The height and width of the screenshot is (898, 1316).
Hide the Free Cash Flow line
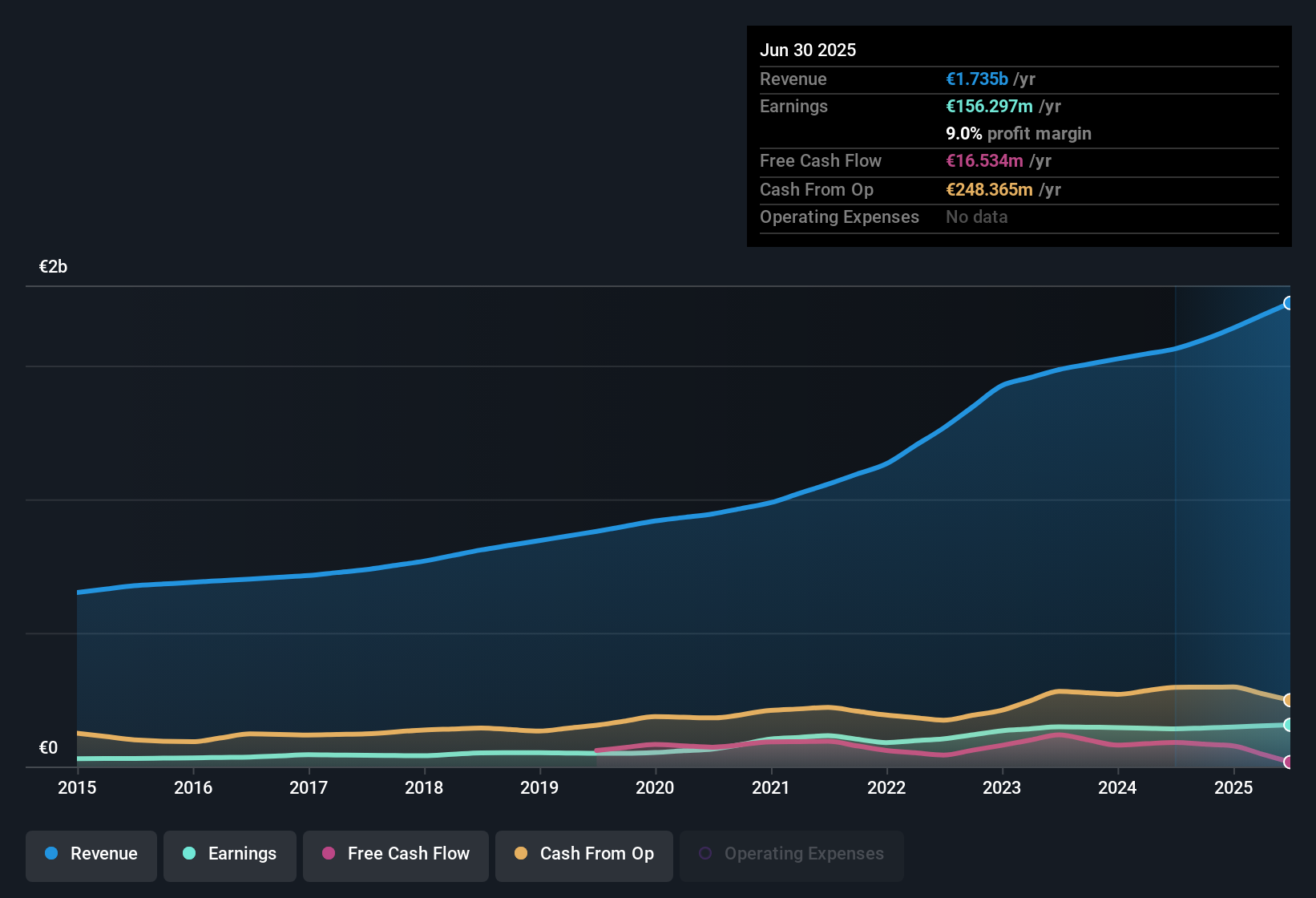click(395, 855)
